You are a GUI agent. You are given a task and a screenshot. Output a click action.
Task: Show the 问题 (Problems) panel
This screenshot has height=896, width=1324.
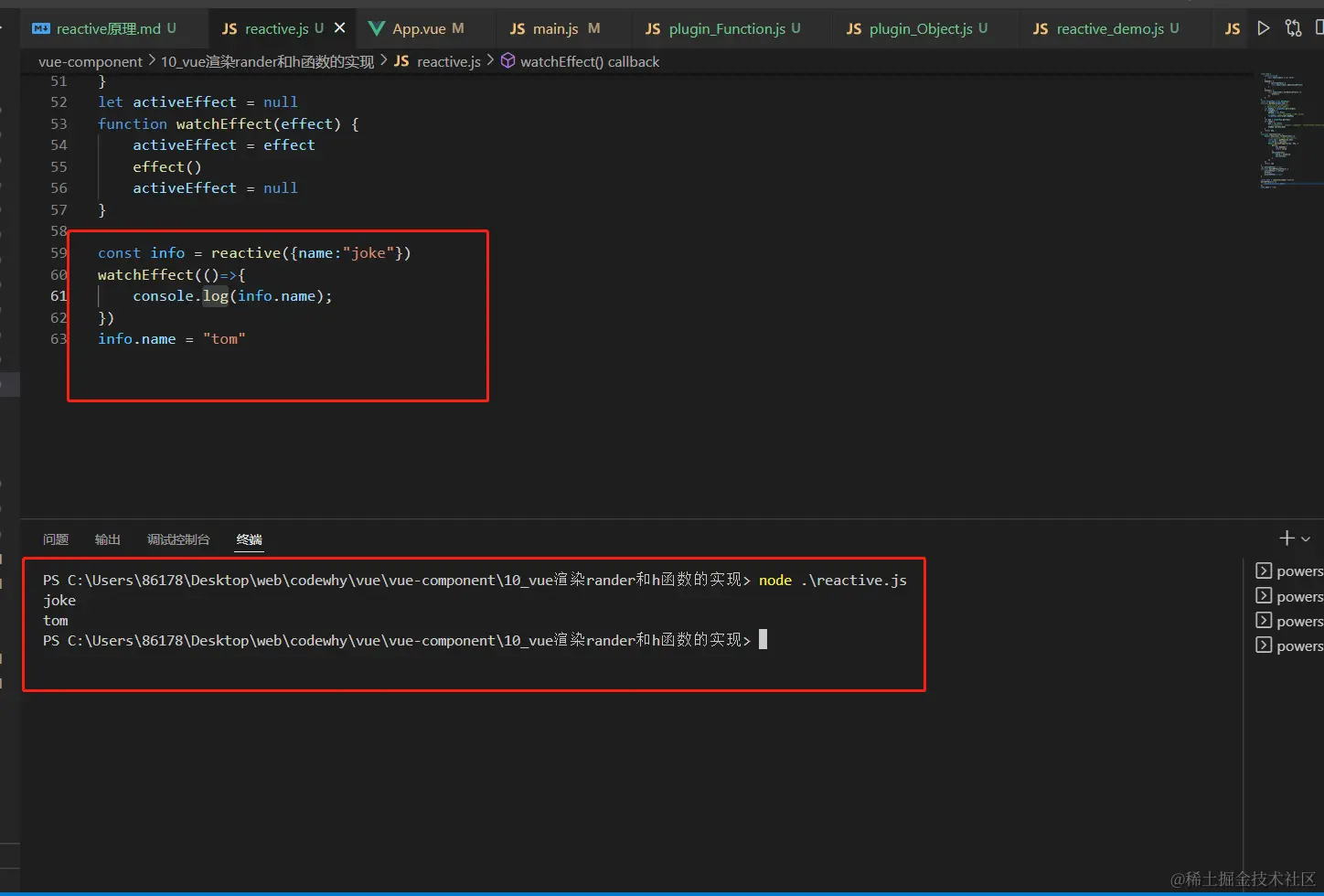coord(56,539)
